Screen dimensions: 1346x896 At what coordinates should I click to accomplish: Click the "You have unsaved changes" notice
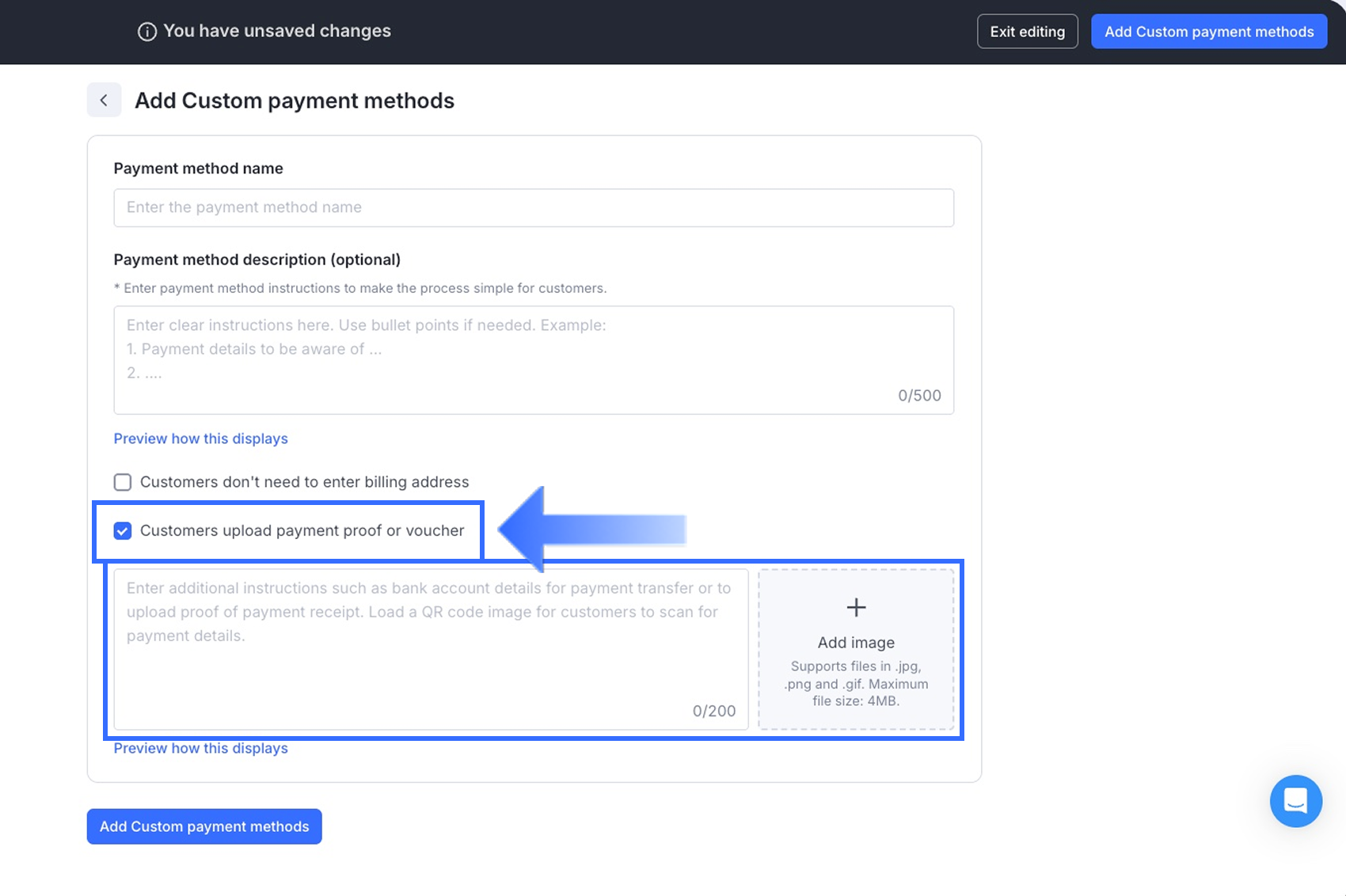pyautogui.click(x=276, y=31)
